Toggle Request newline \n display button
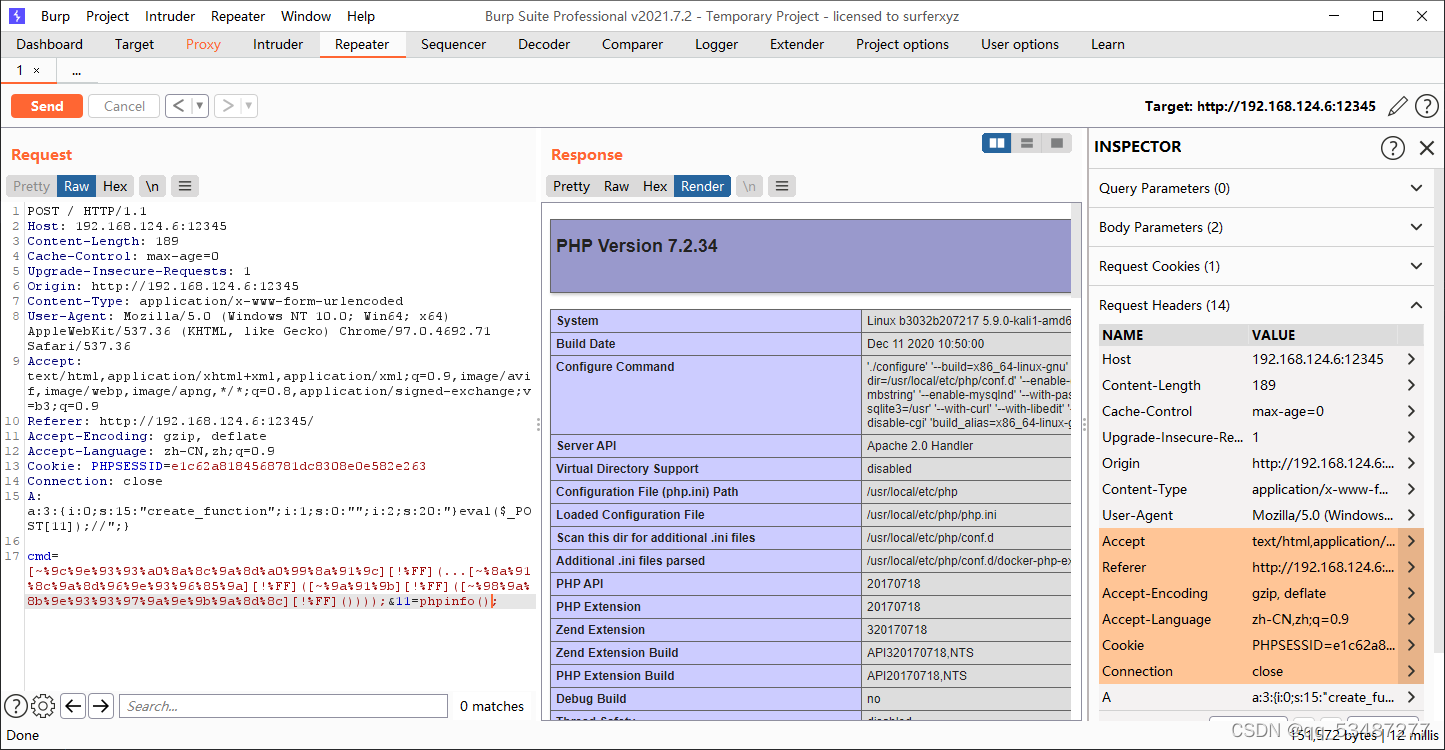This screenshot has height=750, width=1445. pyautogui.click(x=152, y=186)
